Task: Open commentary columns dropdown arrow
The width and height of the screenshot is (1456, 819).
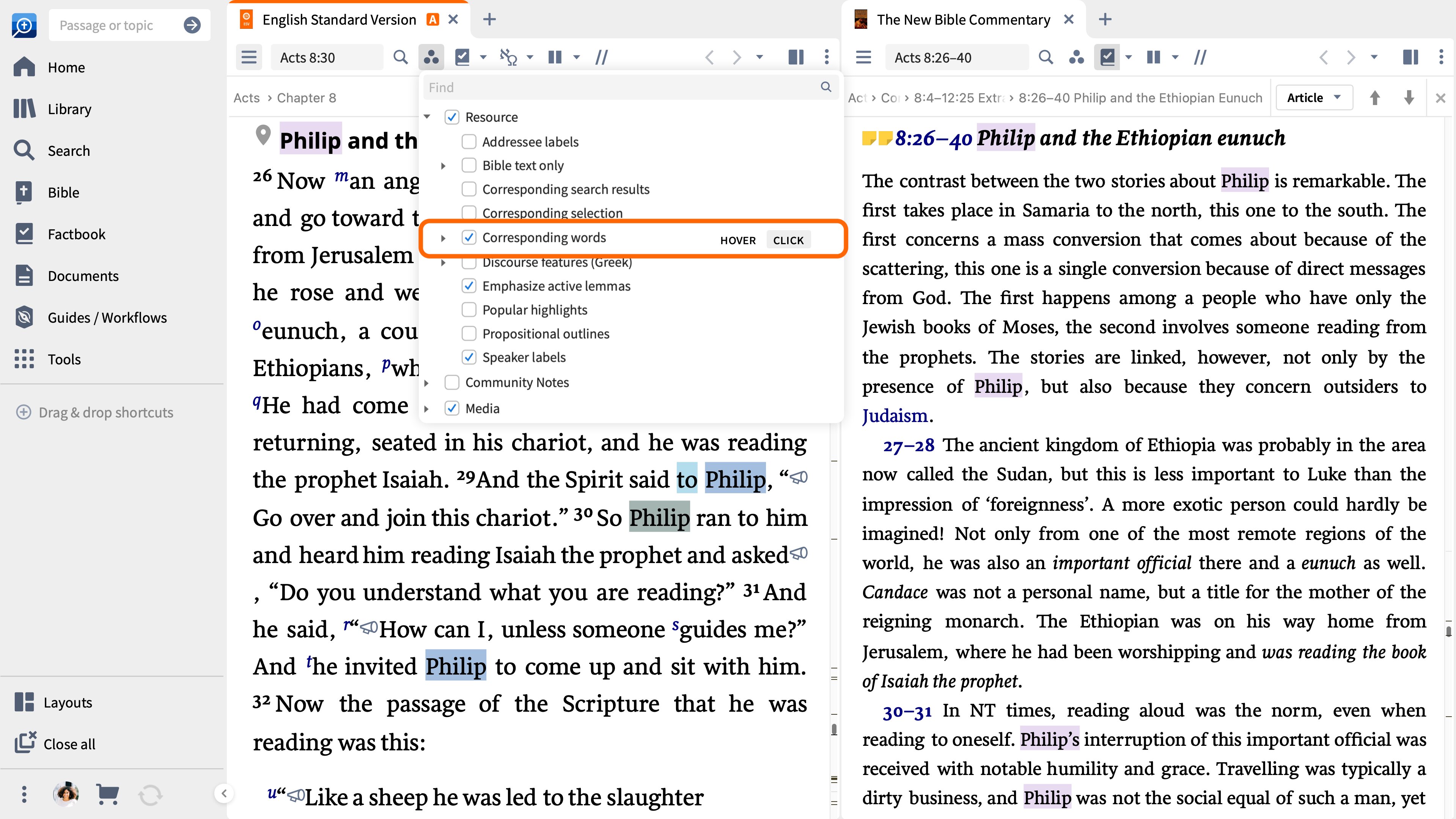Action: [x=1175, y=57]
